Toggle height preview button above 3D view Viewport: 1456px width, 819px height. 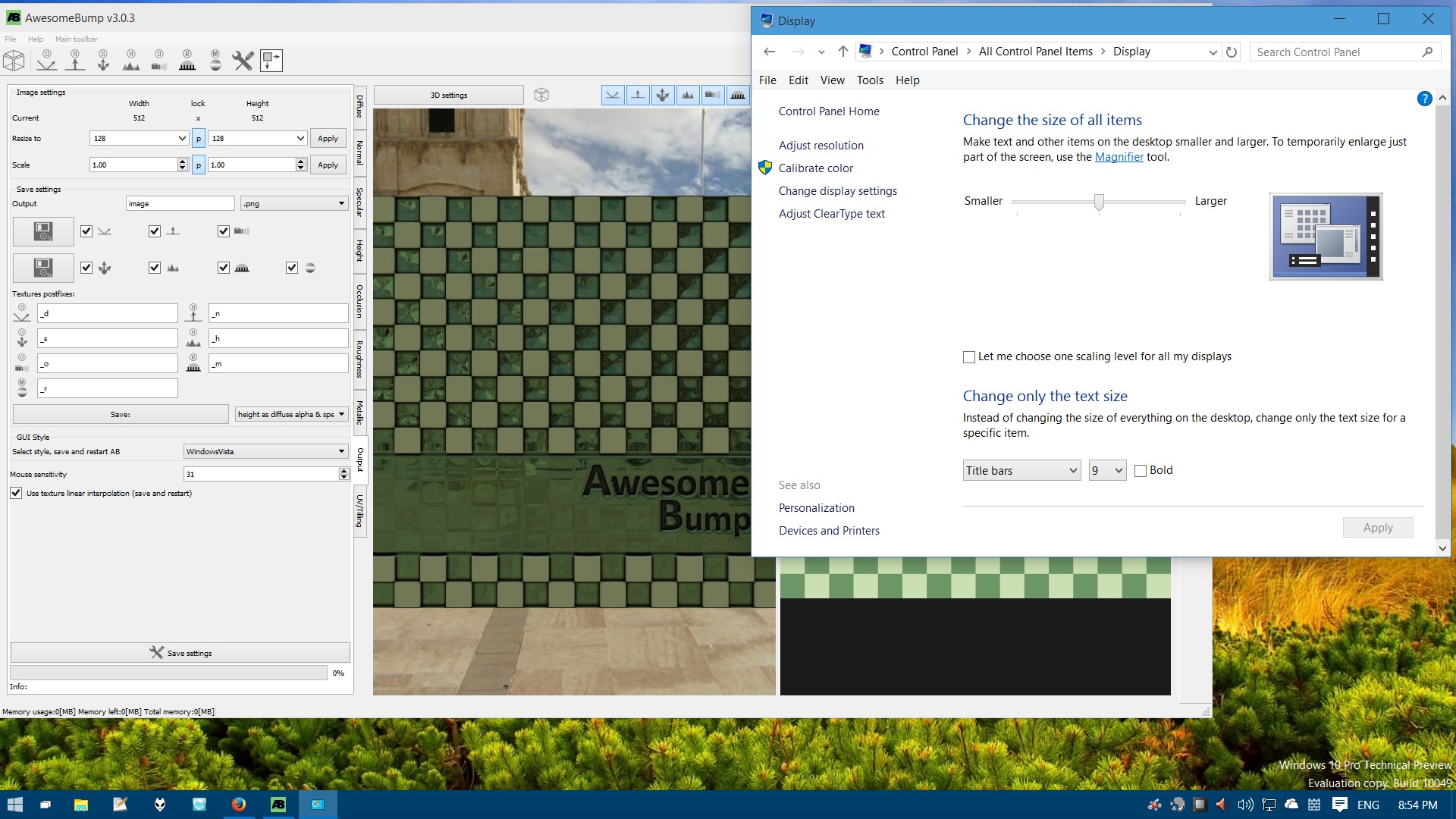pos(688,95)
